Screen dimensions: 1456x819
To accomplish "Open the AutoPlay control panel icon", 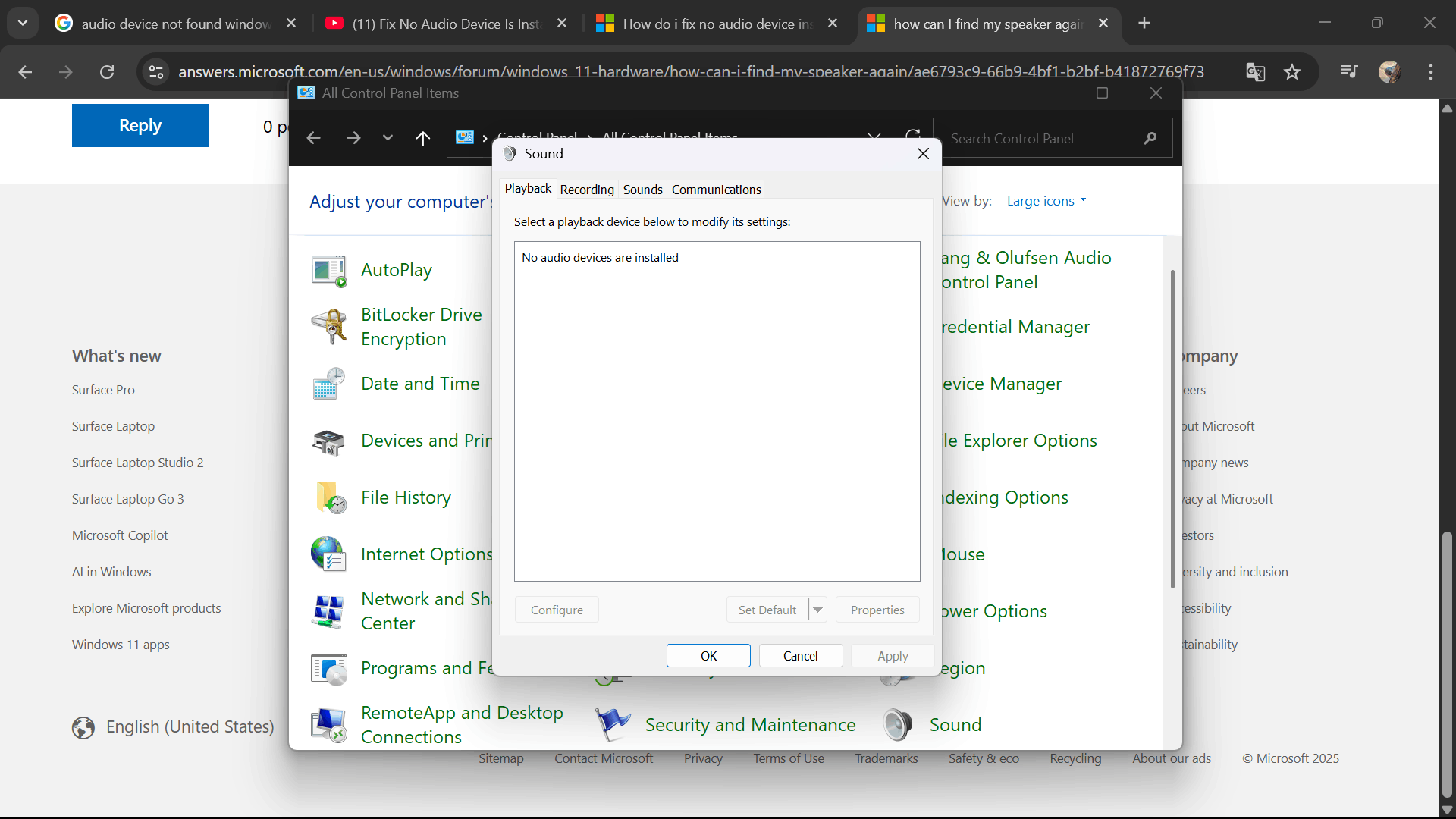I will pos(328,271).
